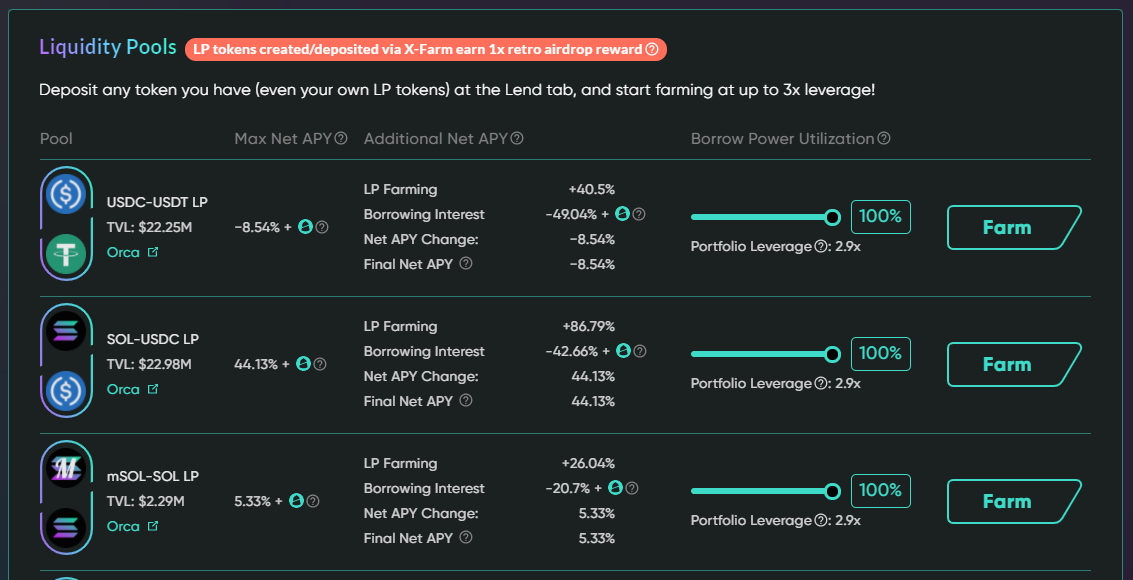The image size is (1133, 580).
Task: Click help icon by SOL-USDC Max Net APY
Action: pyautogui.click(x=320, y=365)
